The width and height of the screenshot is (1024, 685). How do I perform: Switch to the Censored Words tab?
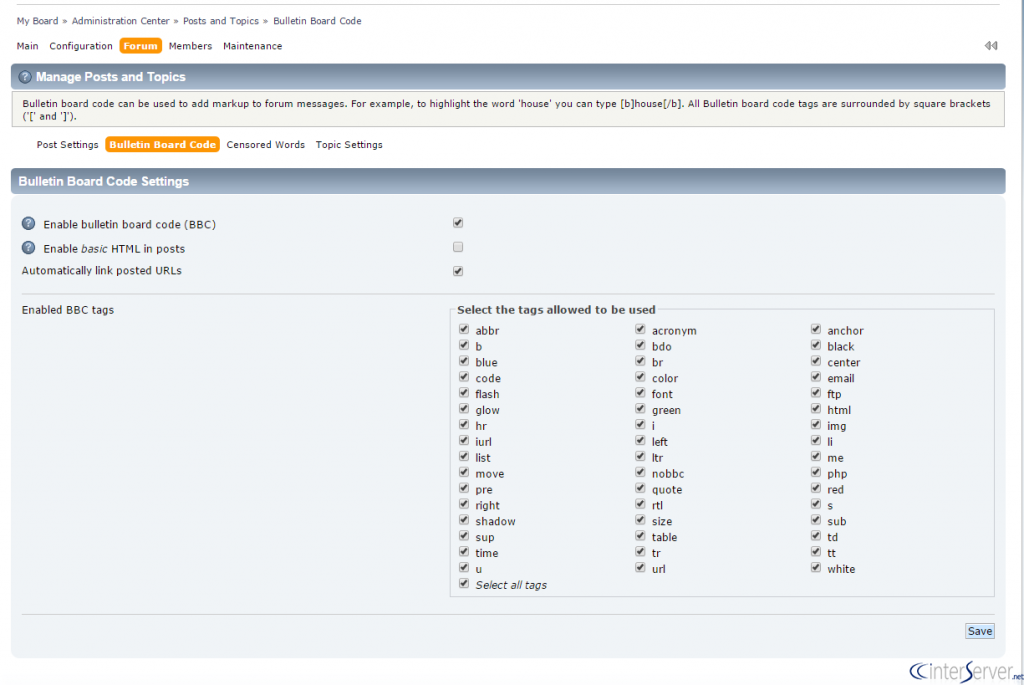[x=266, y=145]
